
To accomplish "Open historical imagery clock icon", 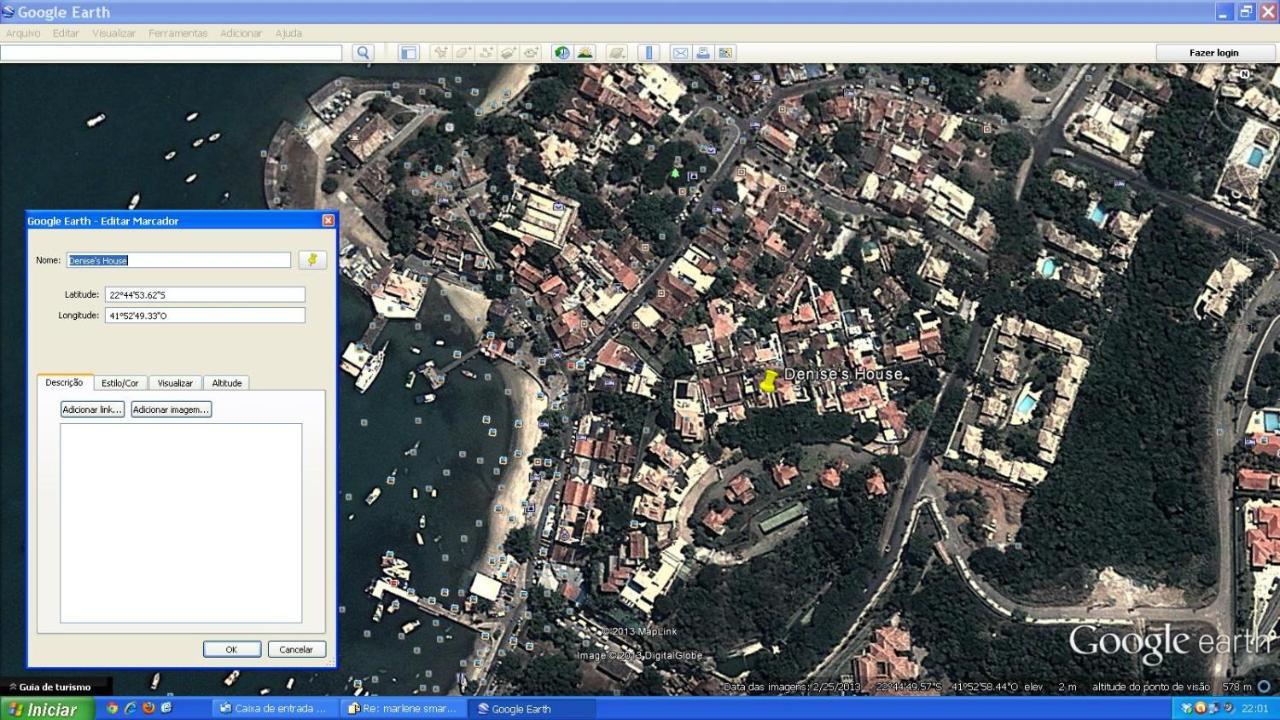I will tap(562, 53).
